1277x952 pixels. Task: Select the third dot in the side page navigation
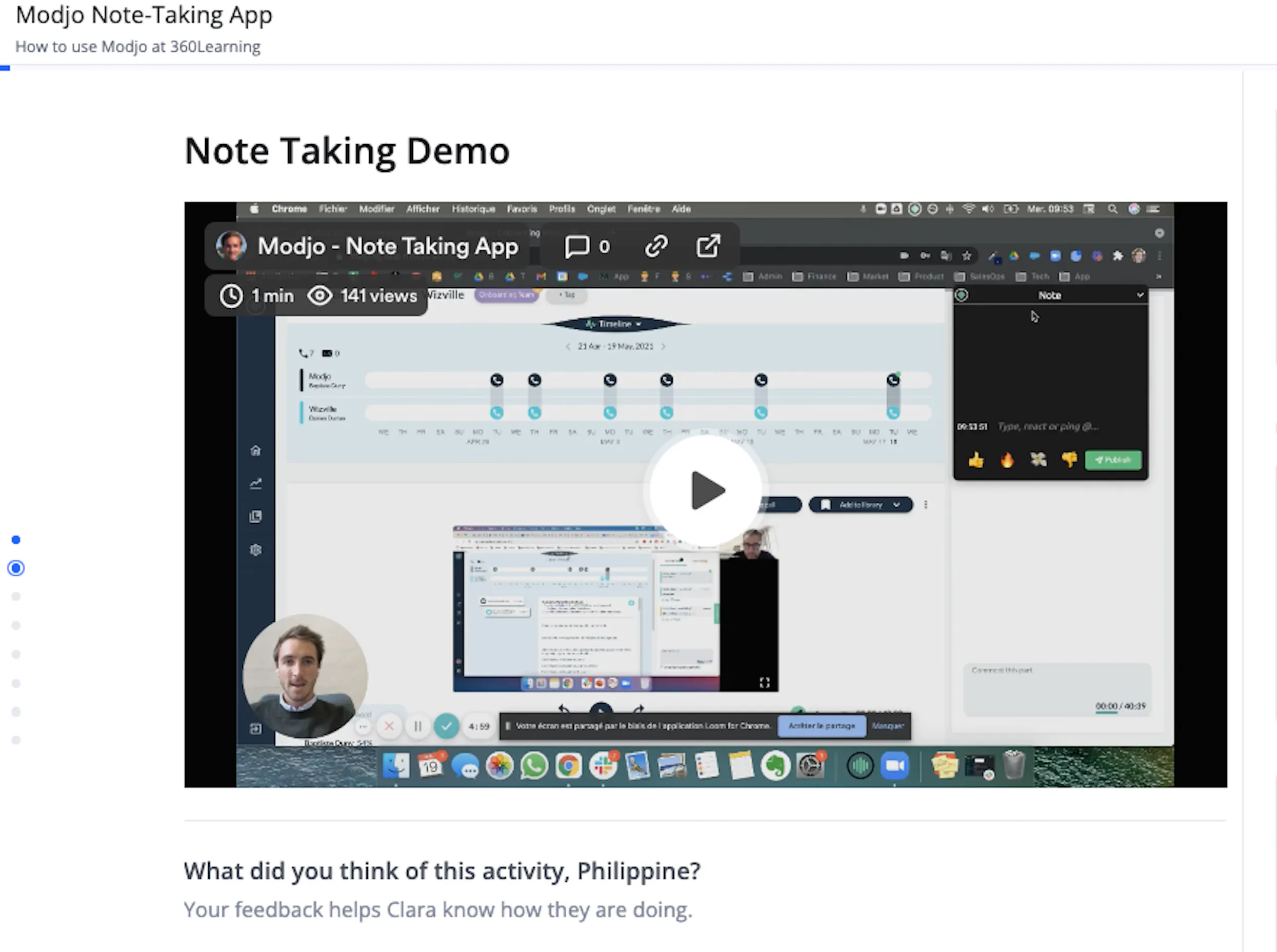coord(16,597)
